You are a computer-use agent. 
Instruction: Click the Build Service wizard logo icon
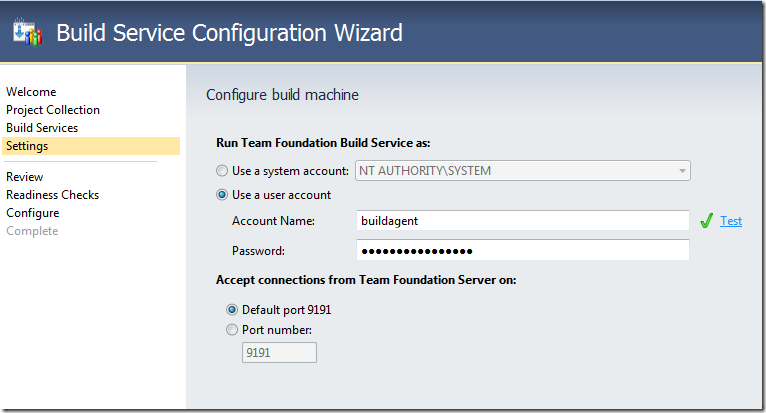click(27, 32)
